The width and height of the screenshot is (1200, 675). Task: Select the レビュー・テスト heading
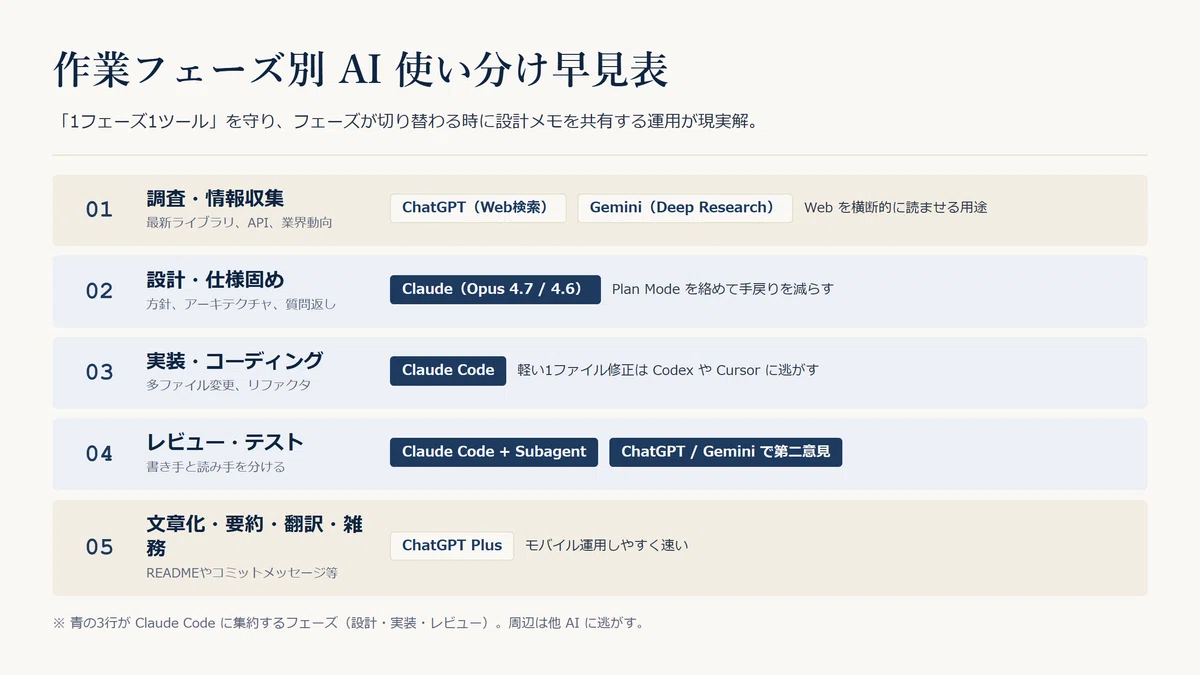225,441
